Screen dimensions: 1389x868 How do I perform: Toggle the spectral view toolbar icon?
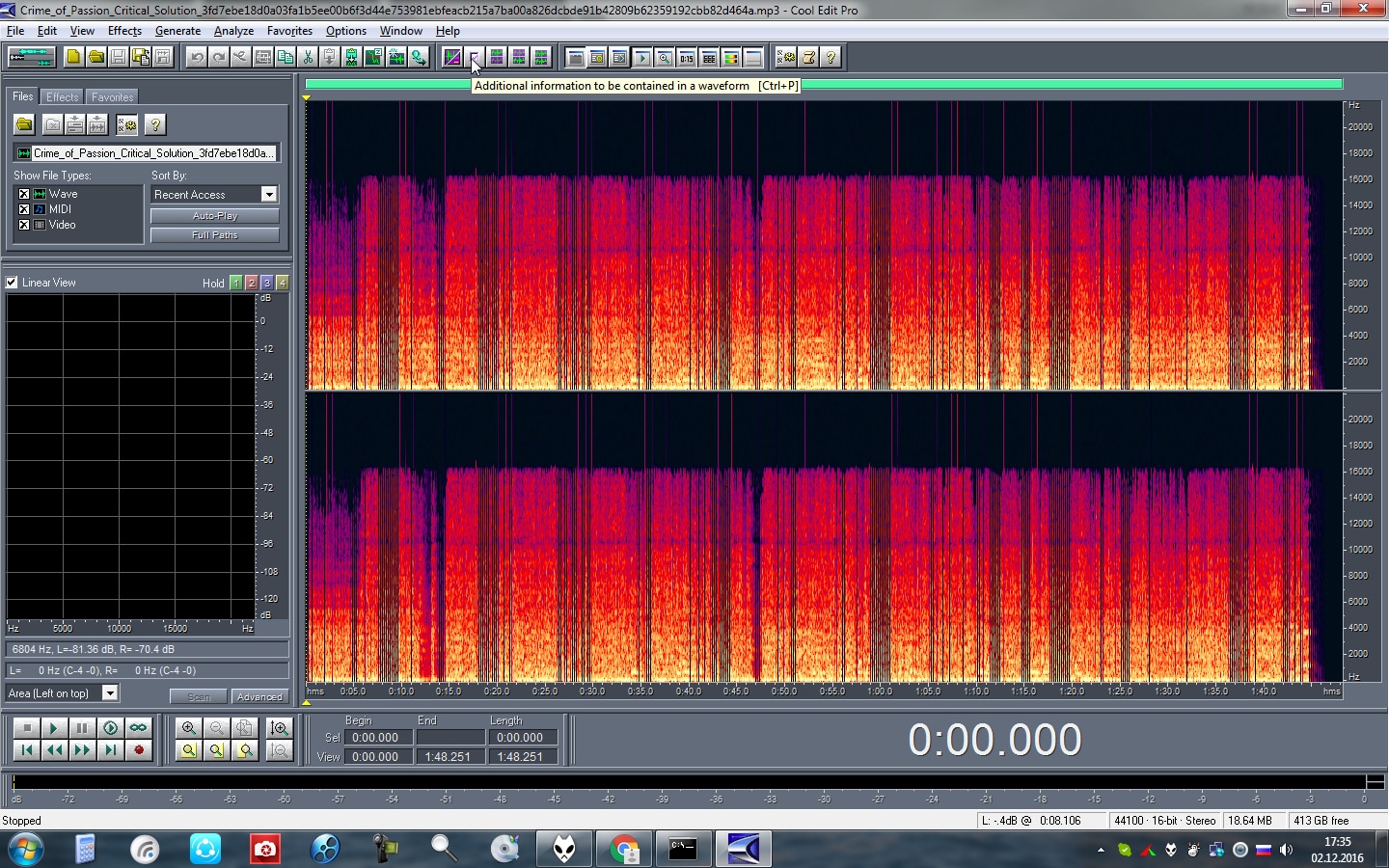pos(451,57)
